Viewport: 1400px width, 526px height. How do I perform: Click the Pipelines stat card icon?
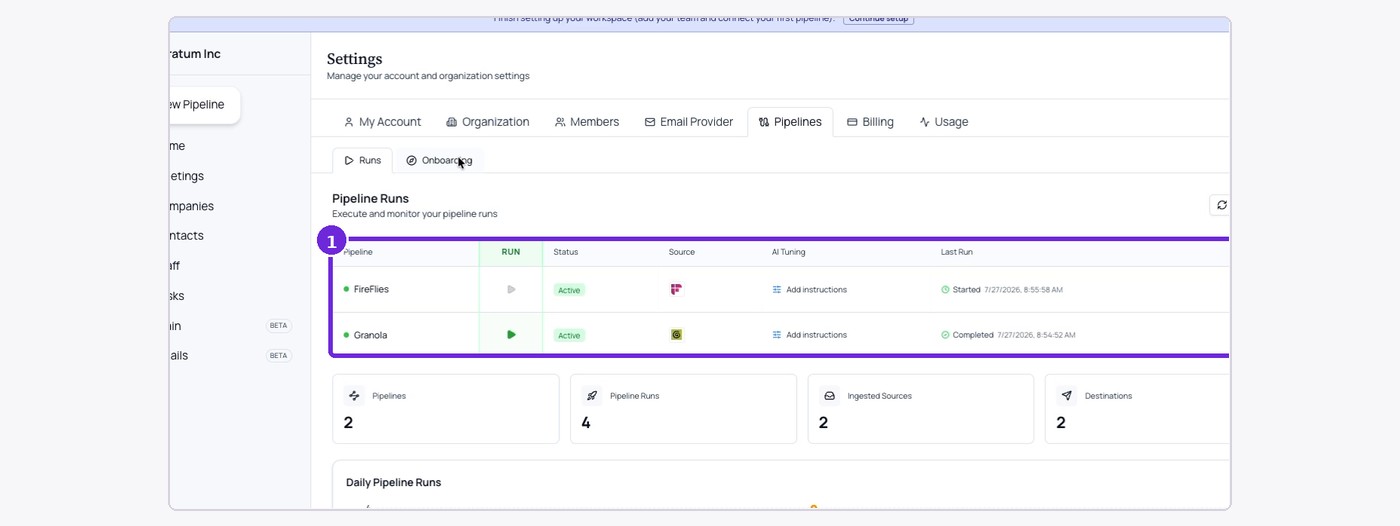354,396
